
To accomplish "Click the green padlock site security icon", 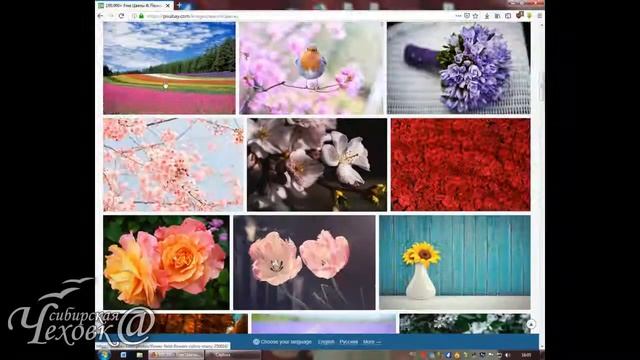I will (141, 16).
